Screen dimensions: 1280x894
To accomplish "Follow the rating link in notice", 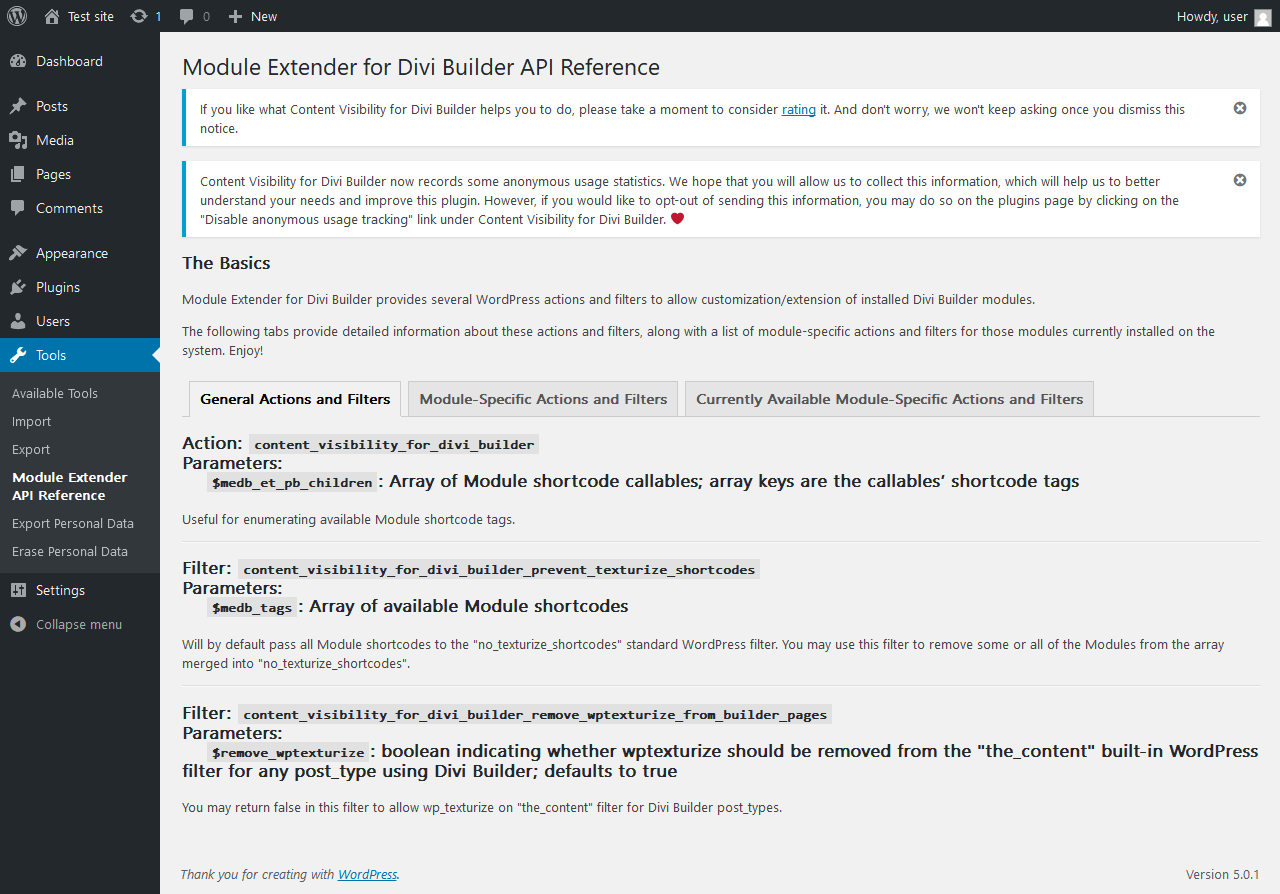I will 799,109.
